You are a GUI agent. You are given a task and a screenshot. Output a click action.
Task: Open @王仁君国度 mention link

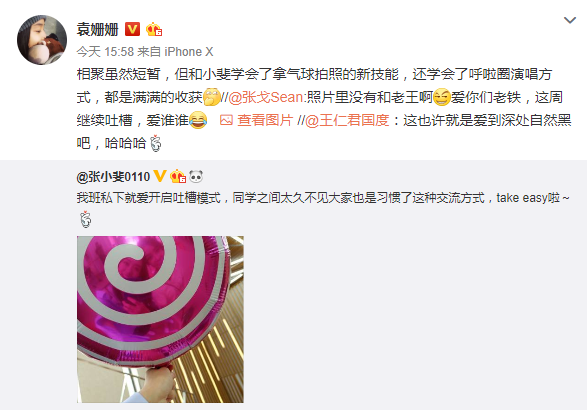coord(347,120)
